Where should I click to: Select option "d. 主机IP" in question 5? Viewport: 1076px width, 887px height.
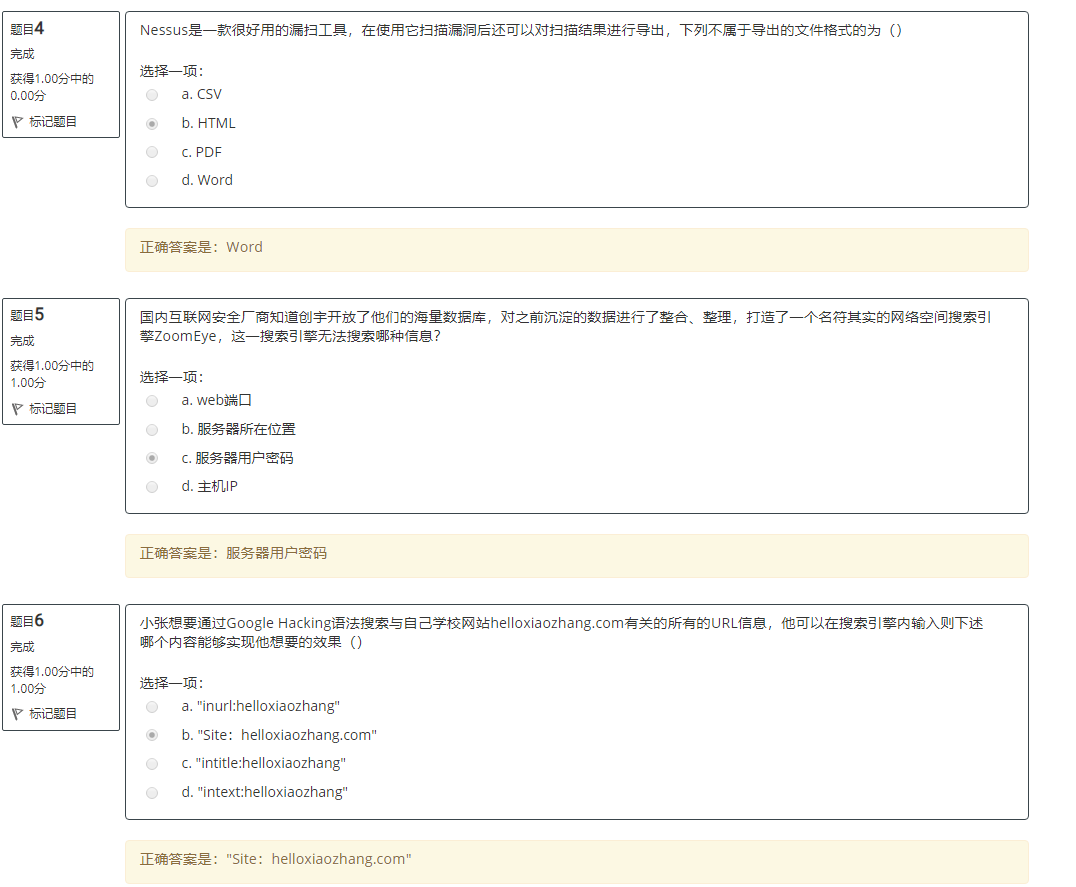click(x=151, y=487)
